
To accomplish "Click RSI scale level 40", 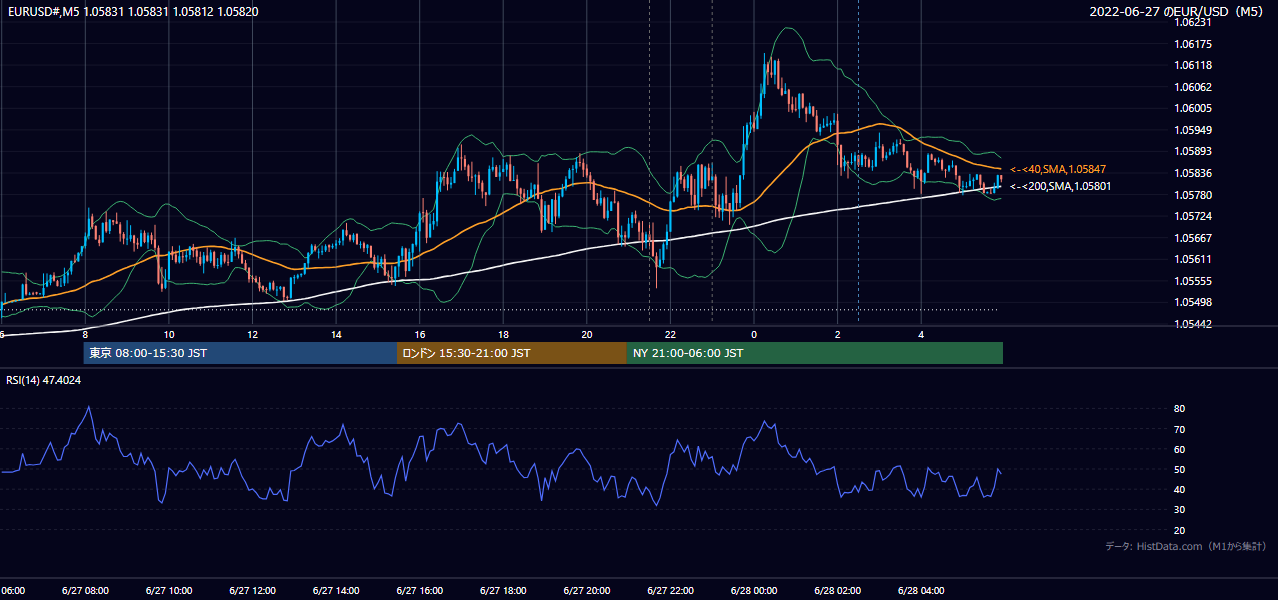I will click(1180, 490).
